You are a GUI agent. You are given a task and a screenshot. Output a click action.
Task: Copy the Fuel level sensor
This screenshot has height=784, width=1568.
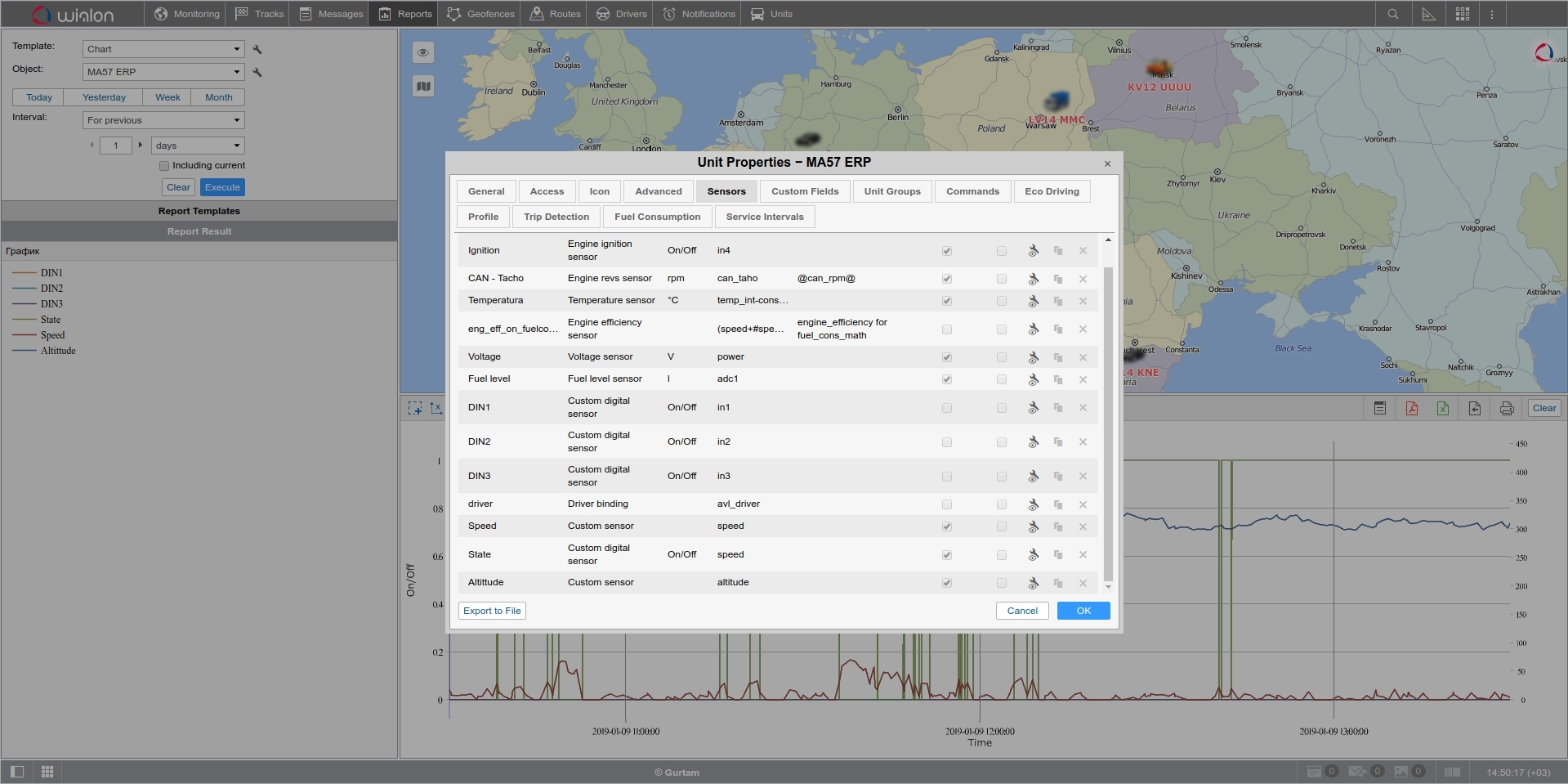1058,379
